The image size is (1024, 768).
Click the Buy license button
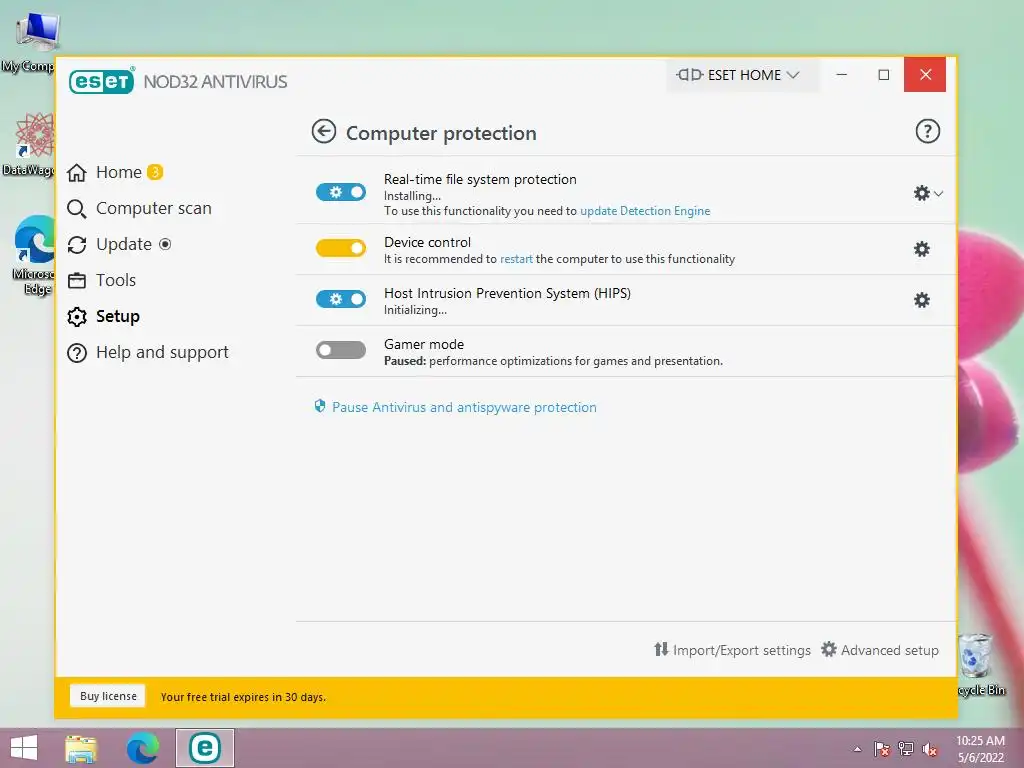tap(108, 696)
